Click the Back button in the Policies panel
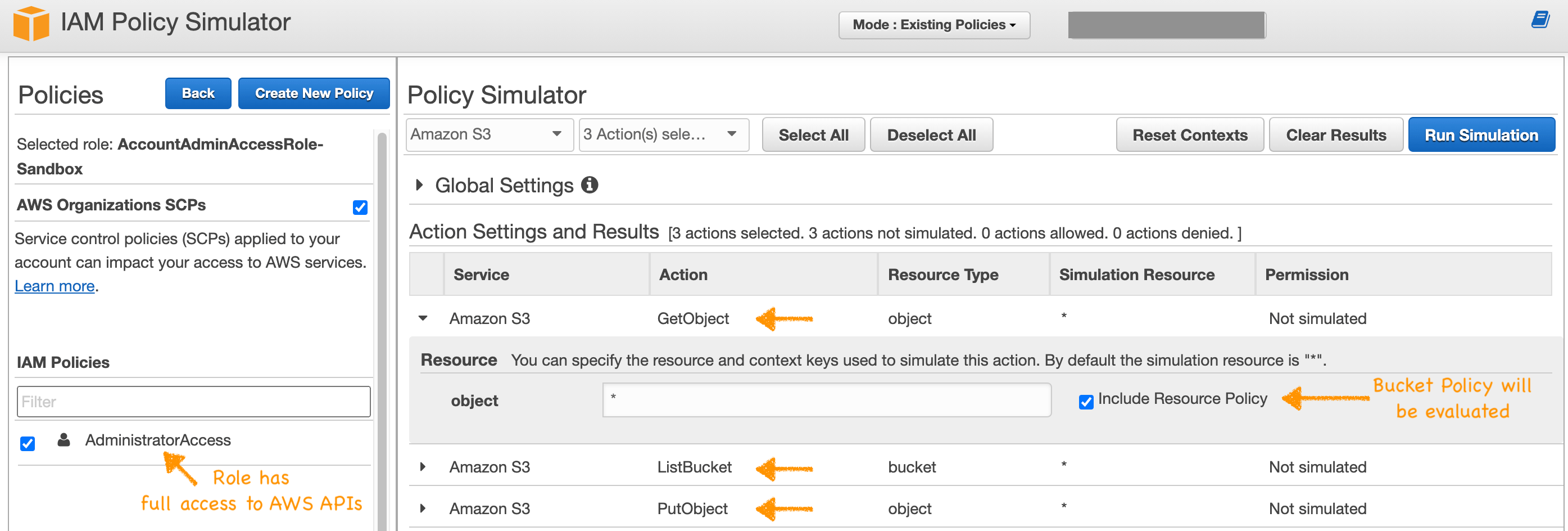This screenshot has width=1568, height=531. click(x=198, y=93)
